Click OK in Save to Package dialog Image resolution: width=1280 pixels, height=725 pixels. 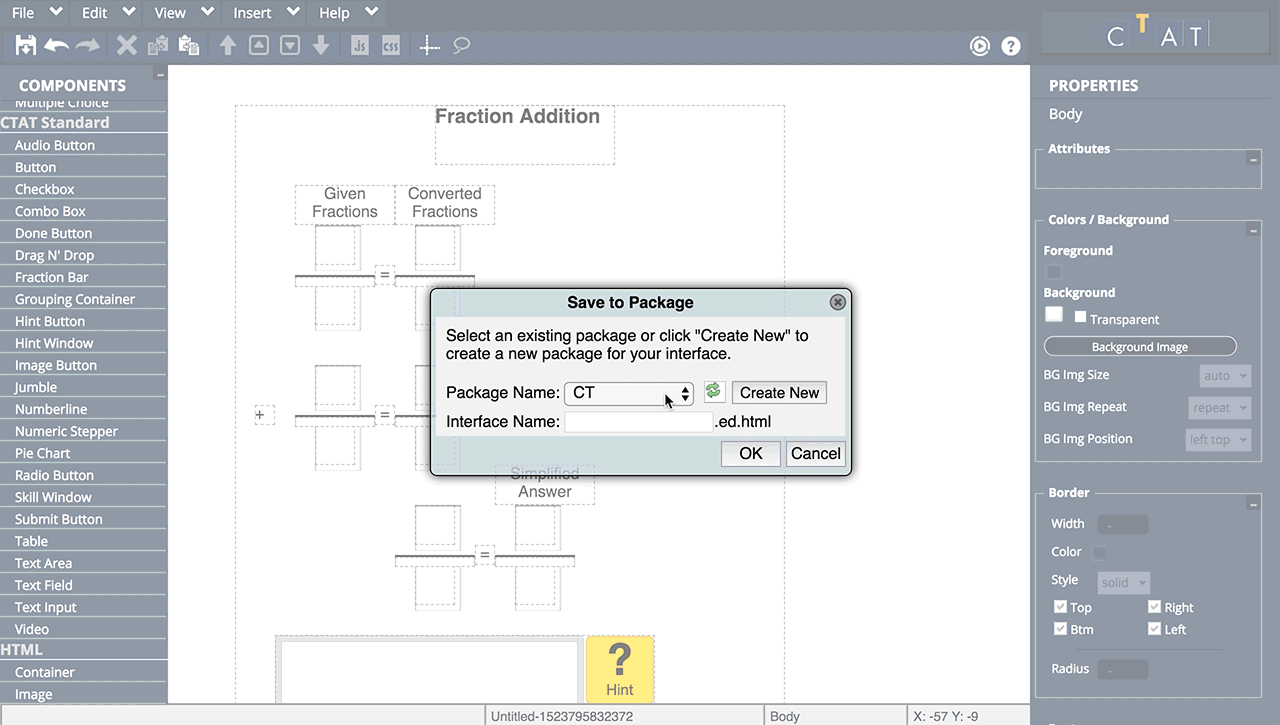click(x=751, y=453)
